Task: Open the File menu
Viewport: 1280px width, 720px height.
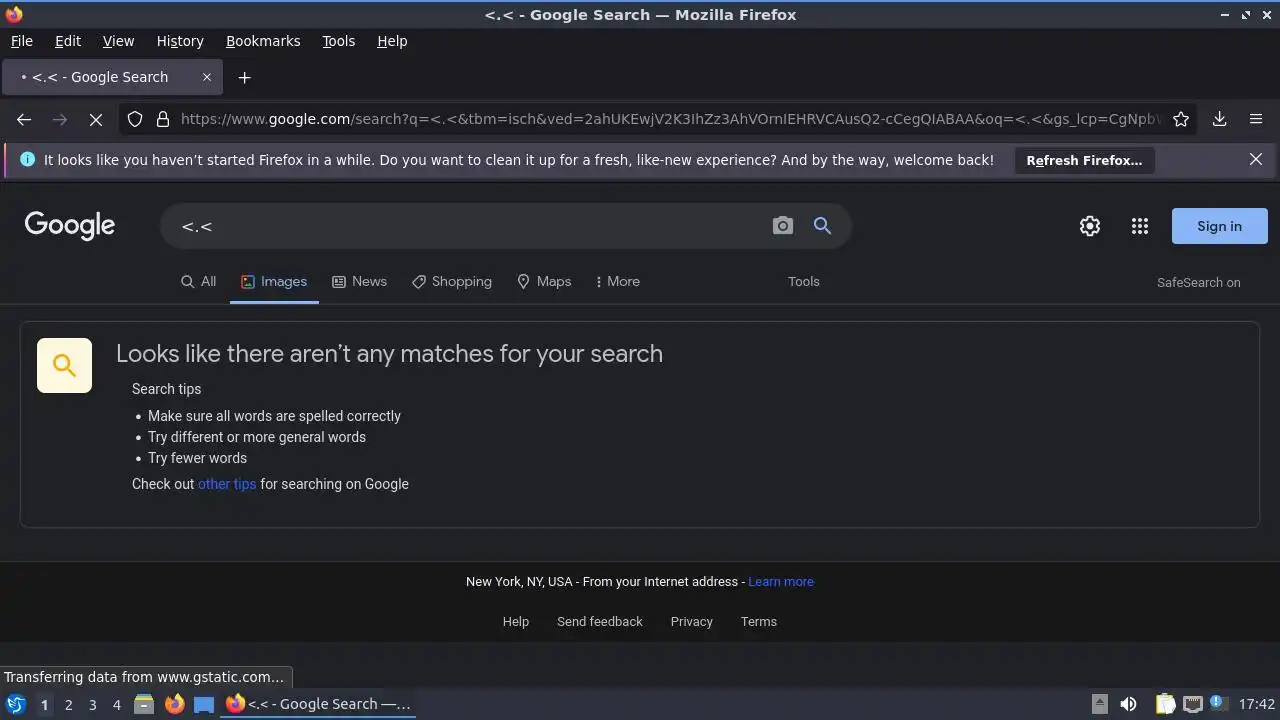Action: pos(21,41)
